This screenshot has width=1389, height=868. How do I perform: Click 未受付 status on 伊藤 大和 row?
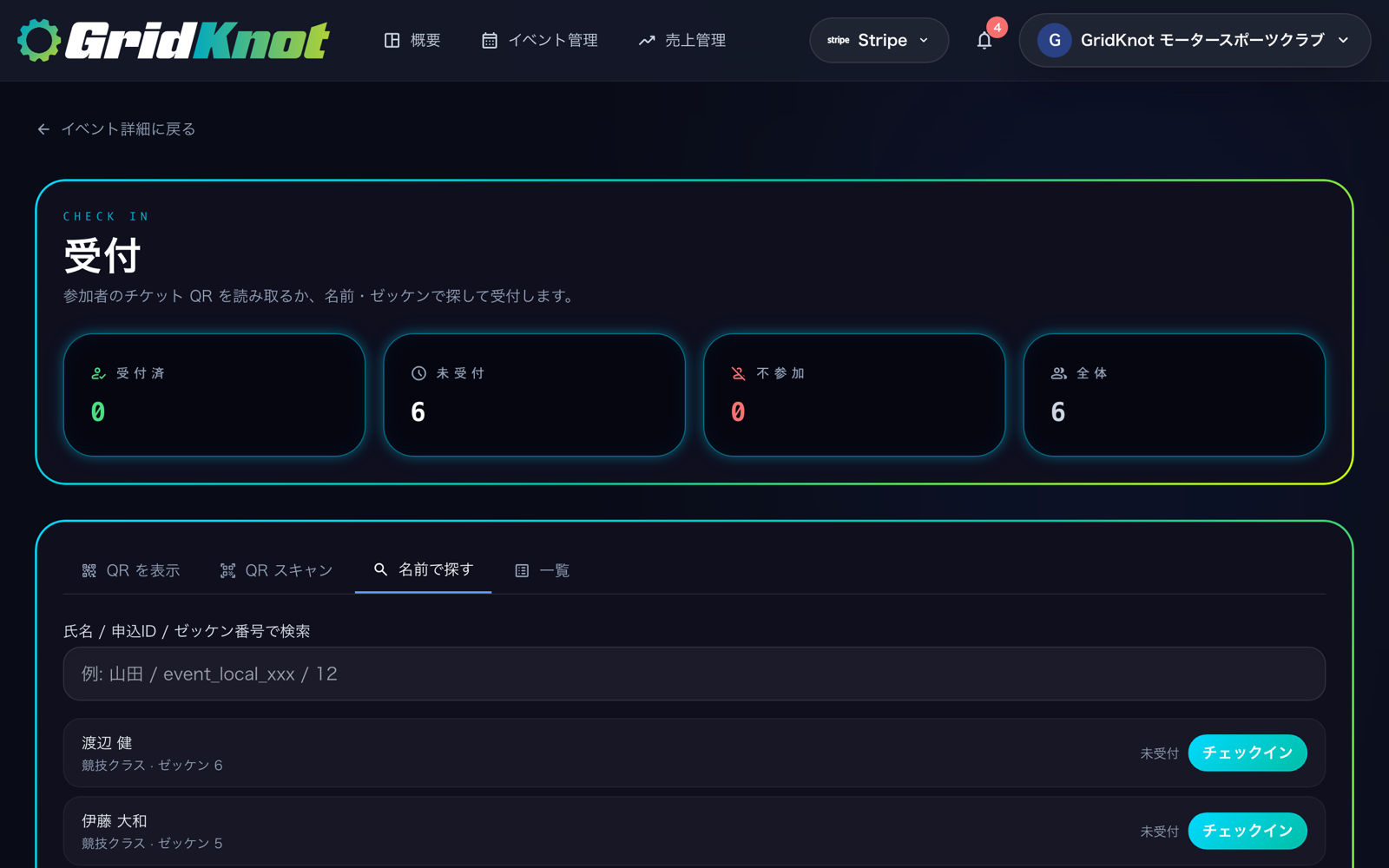[x=1160, y=832]
